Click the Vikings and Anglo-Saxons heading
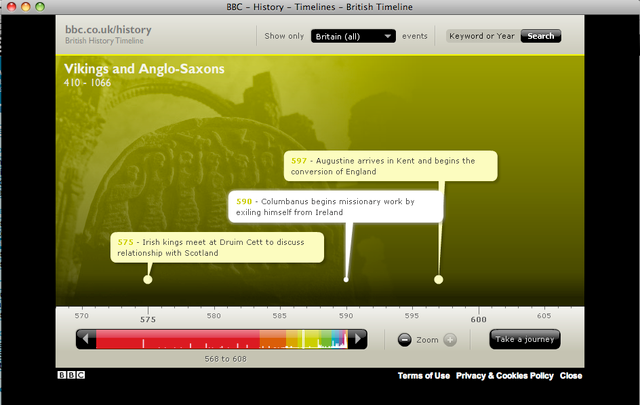Screen dimensions: 640x405 coord(144,69)
